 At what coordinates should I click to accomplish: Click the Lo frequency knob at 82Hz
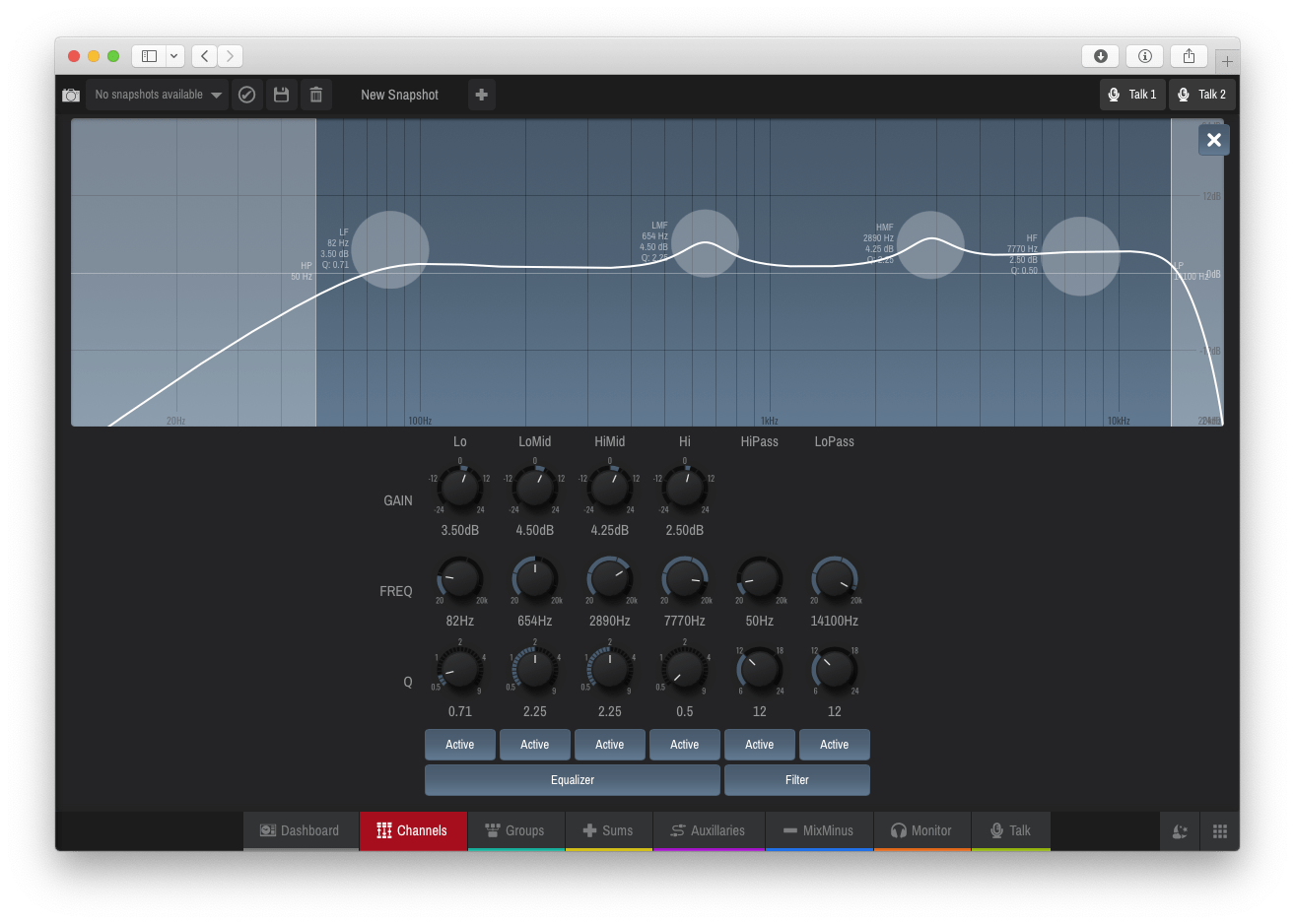tap(460, 578)
